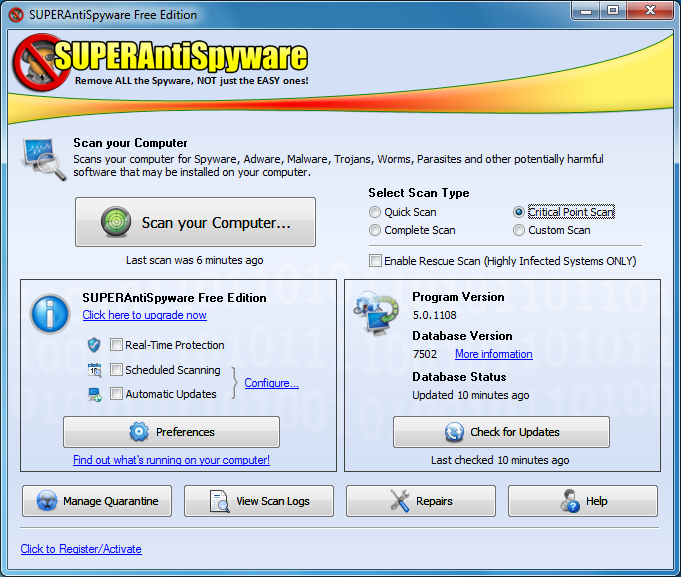Image resolution: width=681 pixels, height=577 pixels.
Task: Click the wrench Repairs icon
Action: pyautogui.click(x=400, y=501)
